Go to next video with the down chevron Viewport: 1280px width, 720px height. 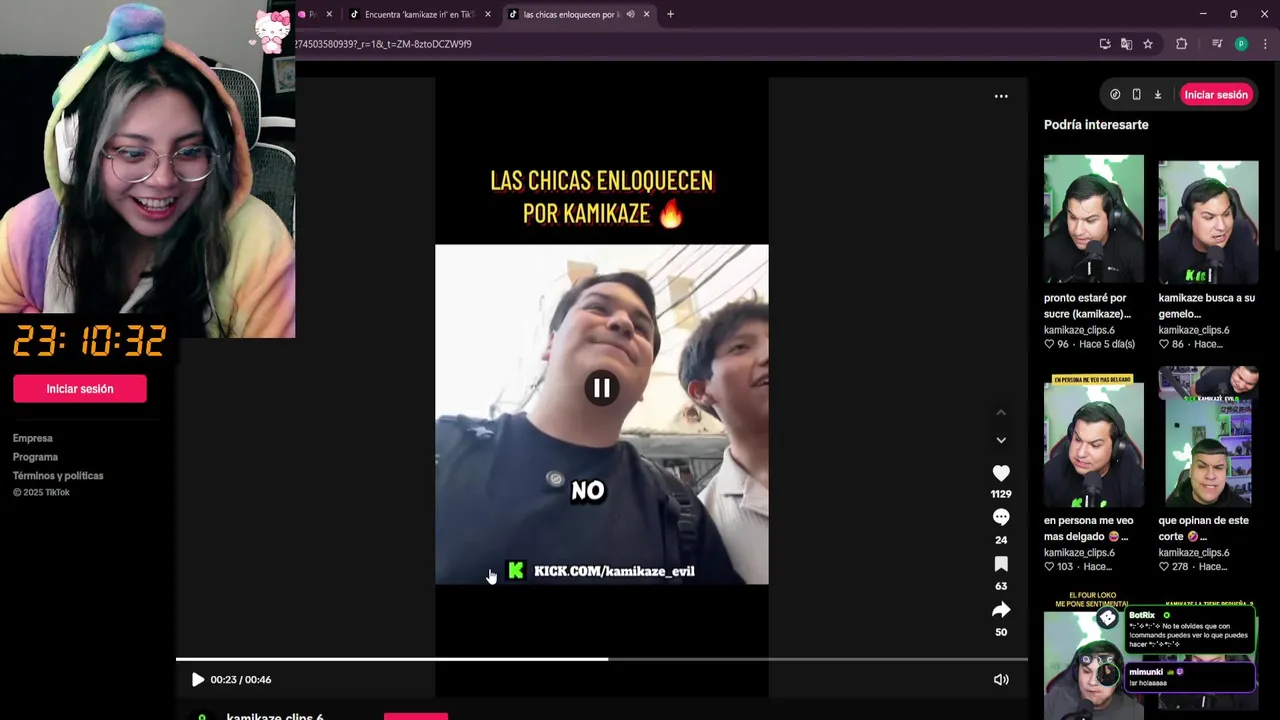click(1001, 440)
